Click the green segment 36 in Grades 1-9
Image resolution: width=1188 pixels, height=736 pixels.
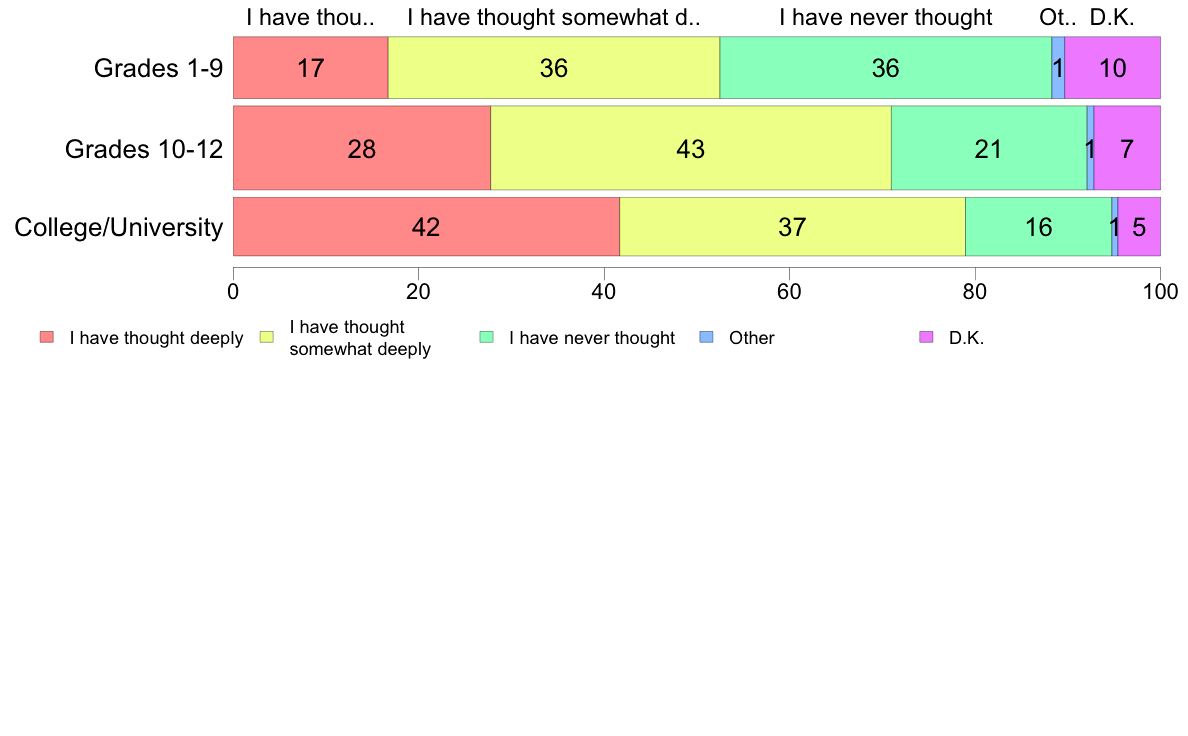click(886, 67)
